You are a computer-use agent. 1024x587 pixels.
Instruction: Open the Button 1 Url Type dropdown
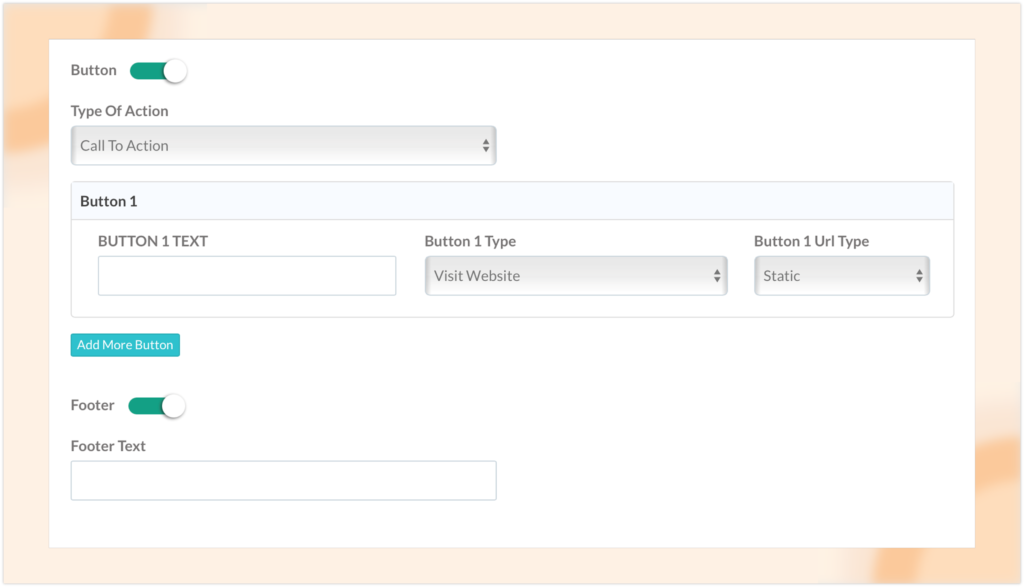pyautogui.click(x=842, y=276)
